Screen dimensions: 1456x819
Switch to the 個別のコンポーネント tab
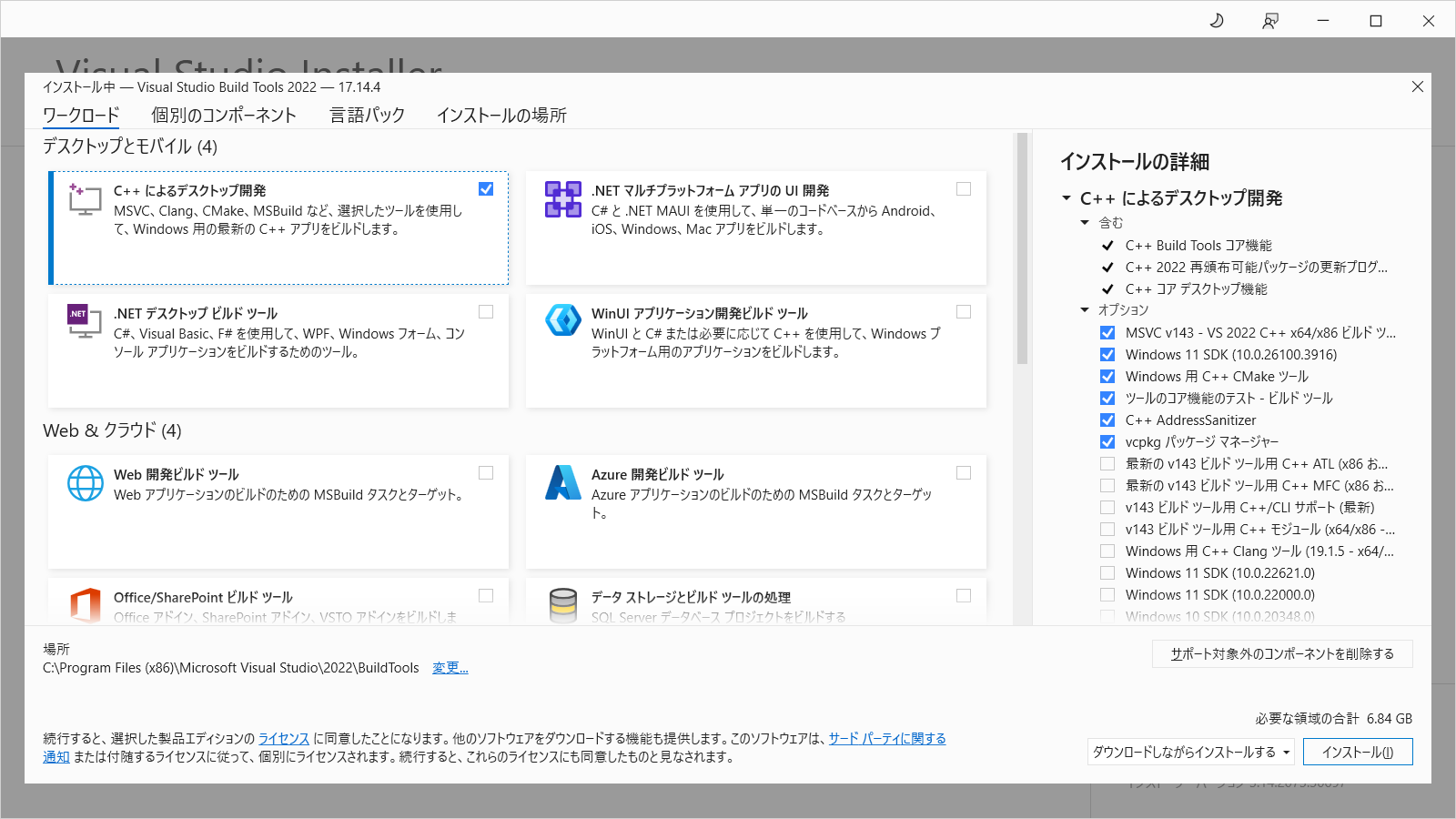pyautogui.click(x=224, y=116)
